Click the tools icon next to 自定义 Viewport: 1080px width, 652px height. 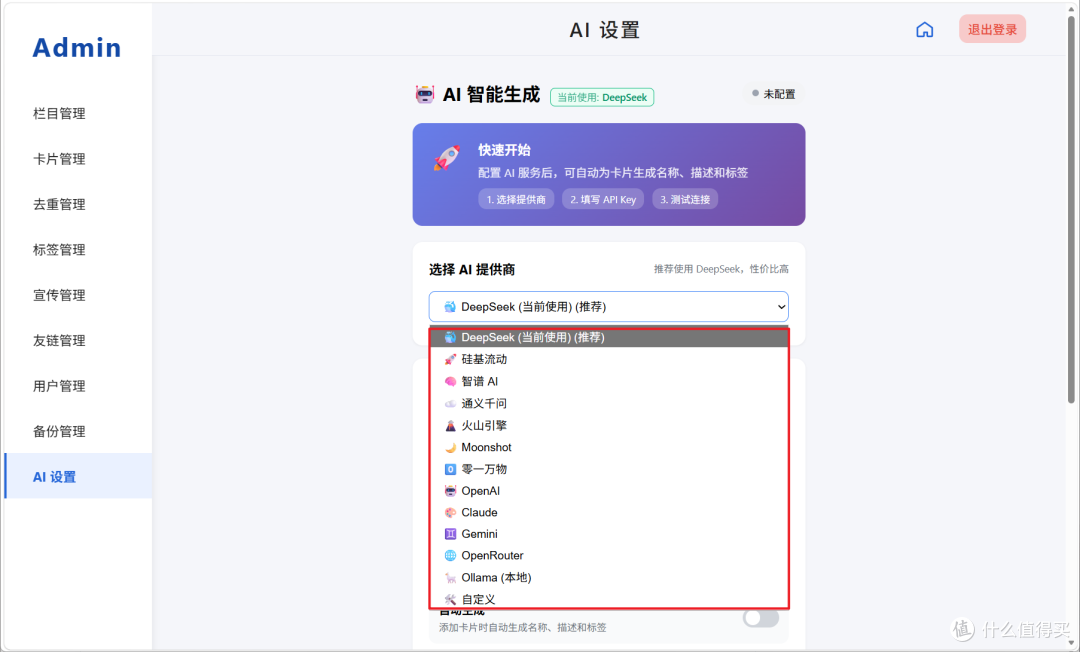(450, 599)
